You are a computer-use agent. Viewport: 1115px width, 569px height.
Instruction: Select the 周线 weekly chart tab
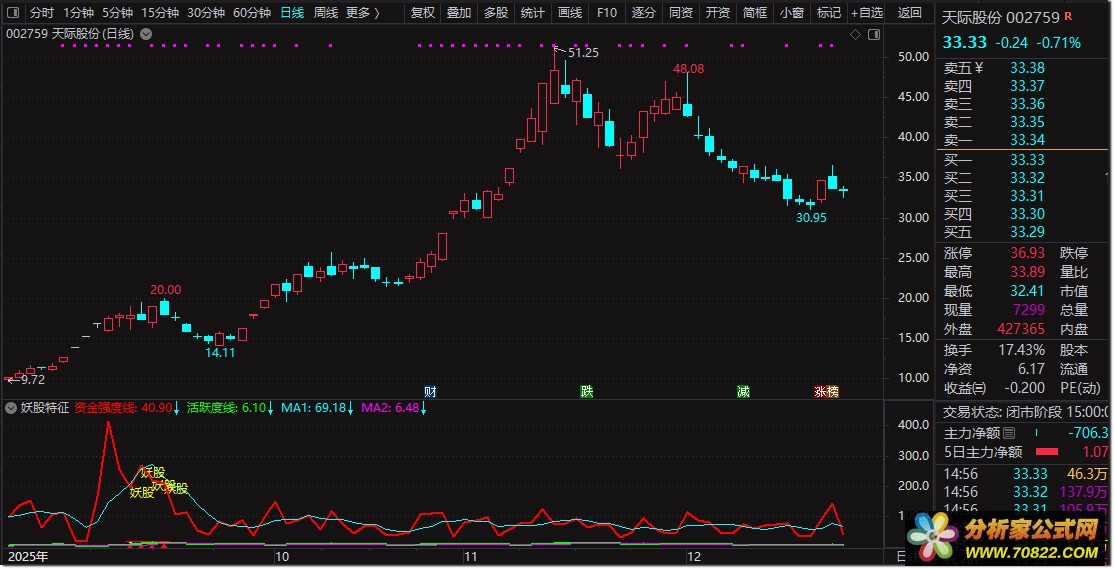[326, 13]
